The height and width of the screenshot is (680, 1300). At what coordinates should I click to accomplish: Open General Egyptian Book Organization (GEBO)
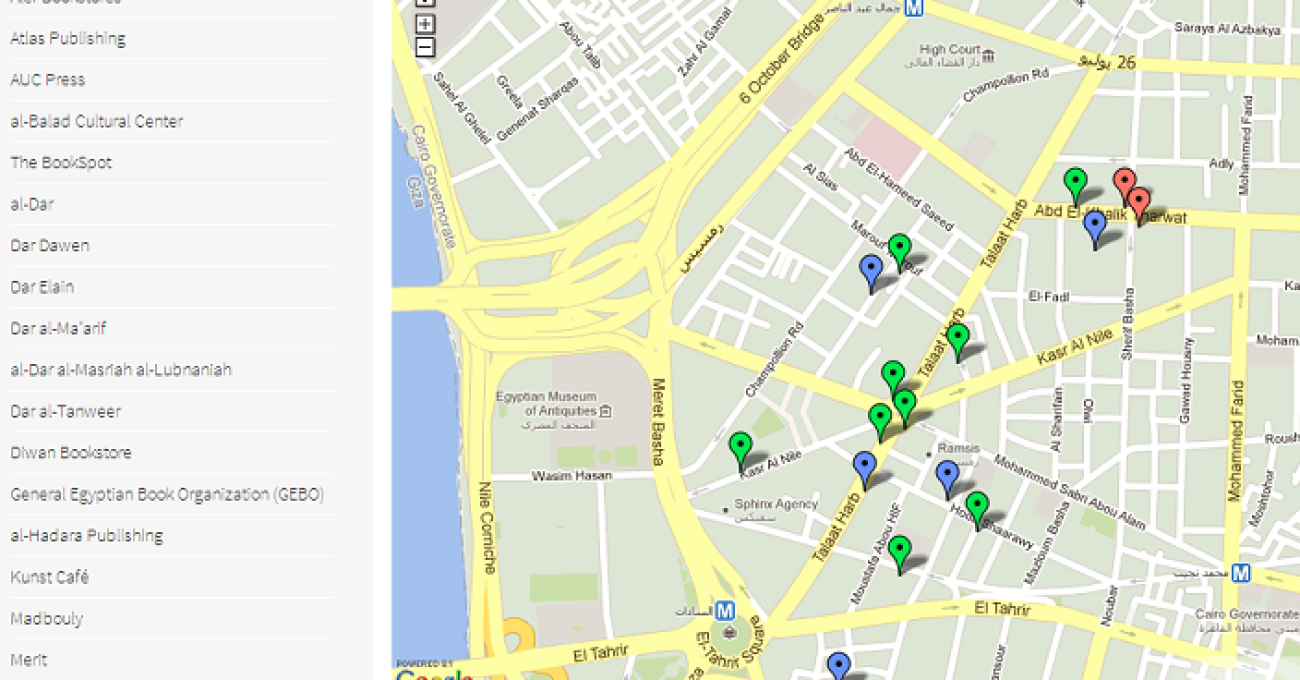tap(167, 494)
